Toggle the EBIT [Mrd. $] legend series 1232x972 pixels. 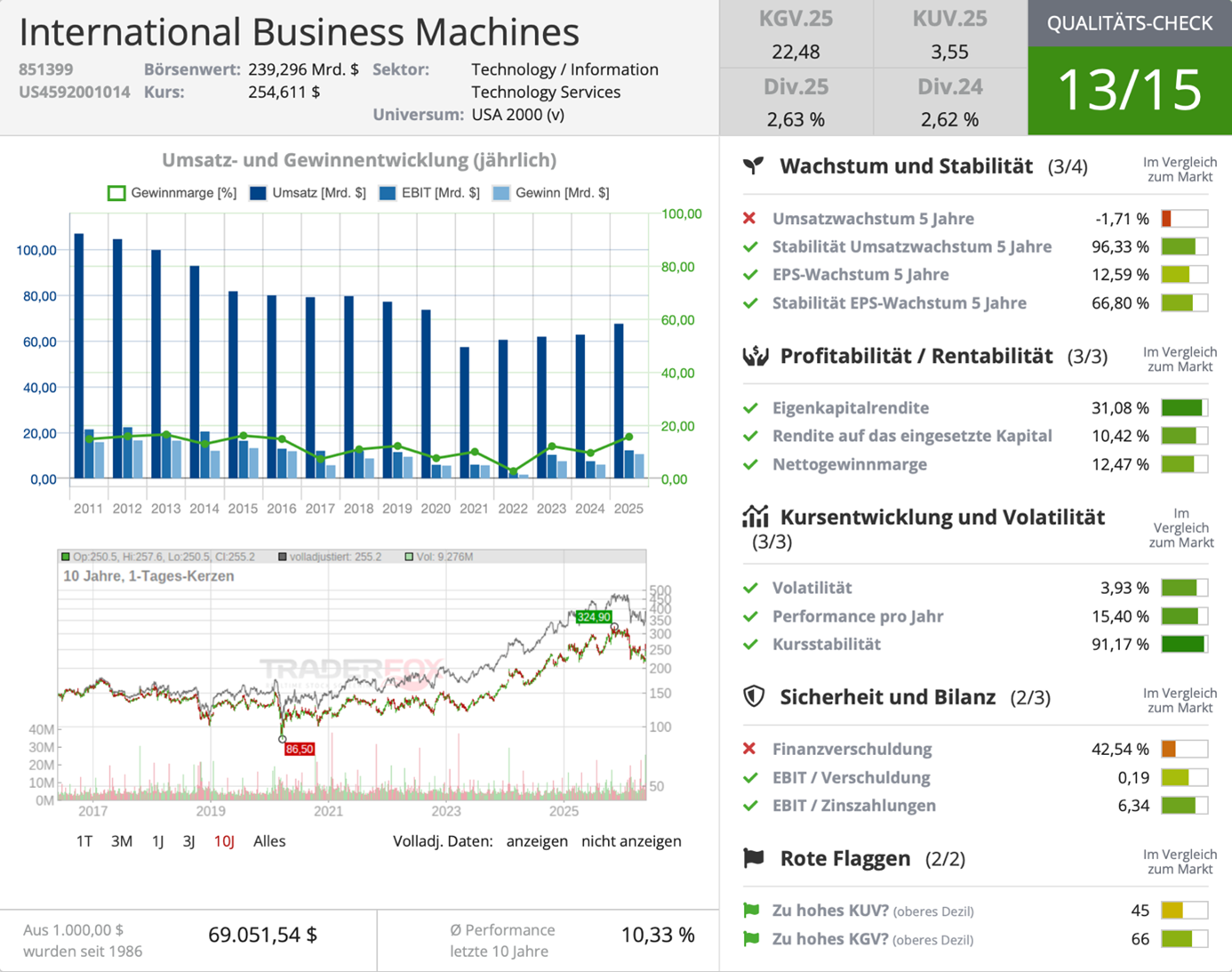429,193
